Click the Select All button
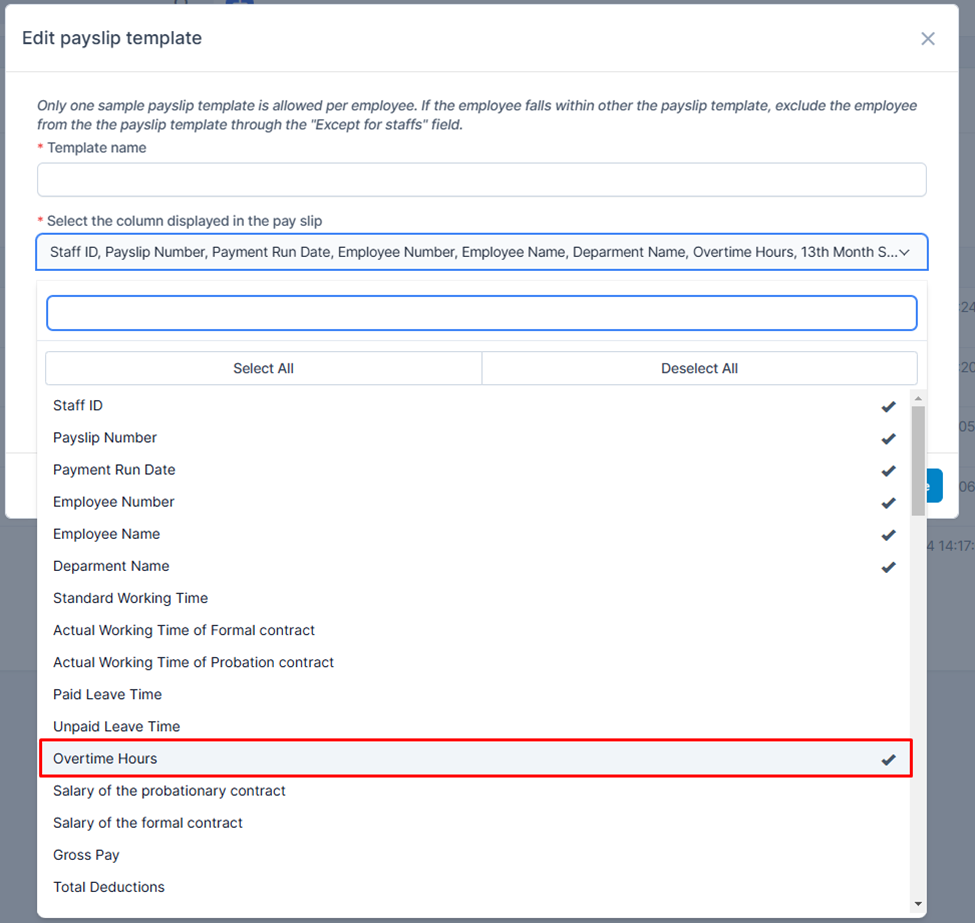Image resolution: width=975 pixels, height=923 pixels. (264, 368)
